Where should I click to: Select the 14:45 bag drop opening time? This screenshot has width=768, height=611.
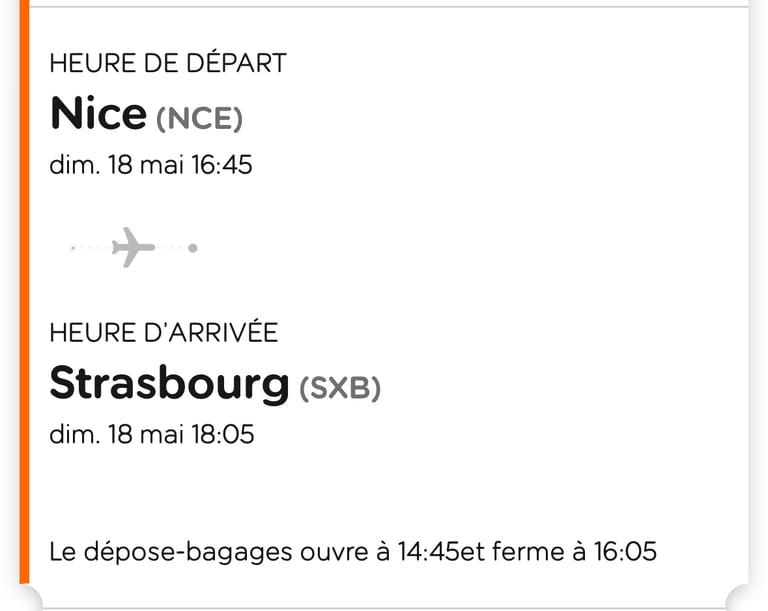click(428, 551)
